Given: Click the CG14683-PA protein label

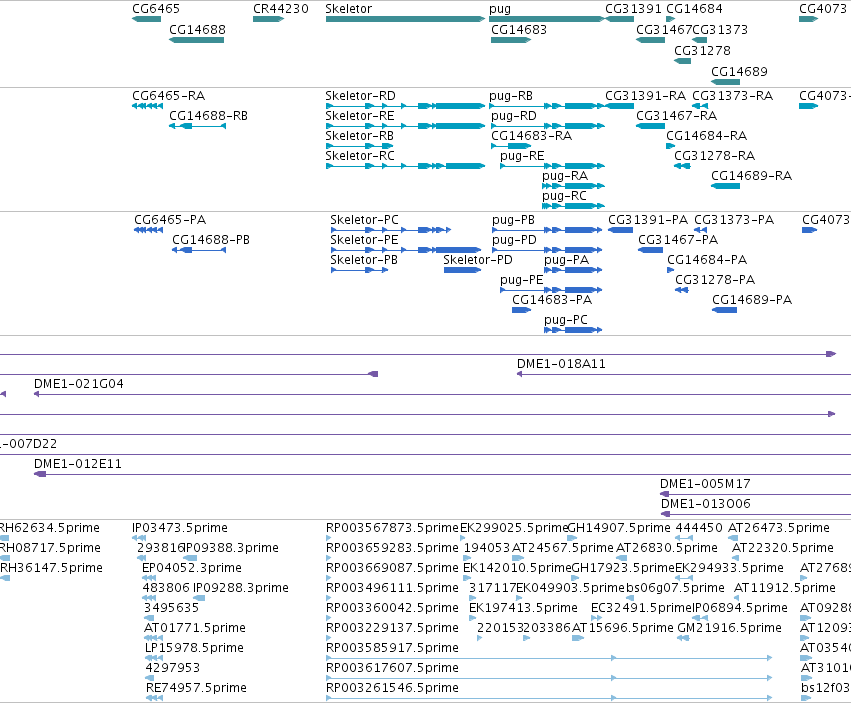Looking at the screenshot, I should [x=552, y=300].
